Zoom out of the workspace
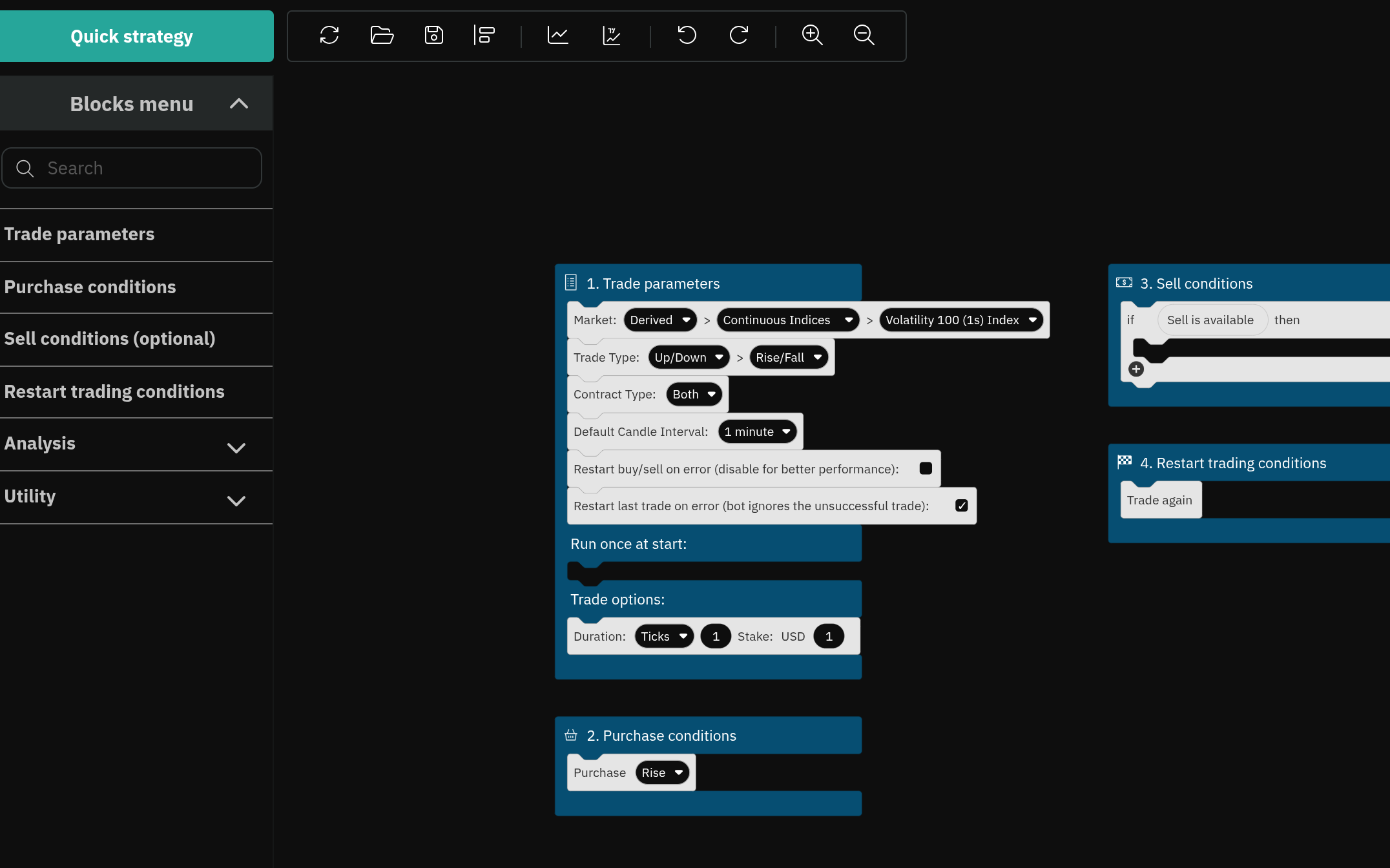 tap(864, 35)
